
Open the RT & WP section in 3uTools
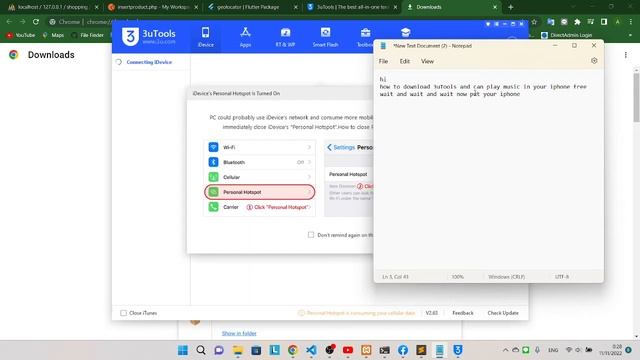[x=285, y=37]
